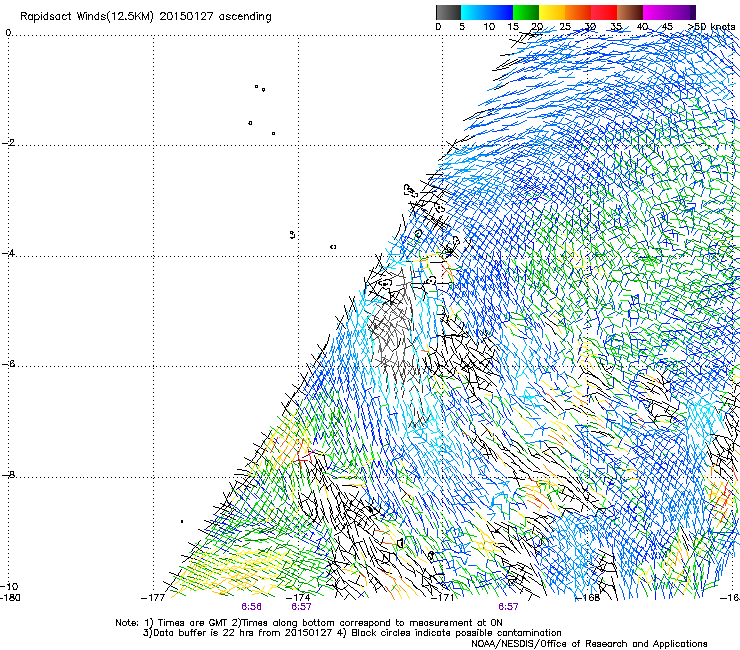Click the '>50 knots' legend label
Image resolution: width=740 pixels, height=650 pixels.
[711, 27]
